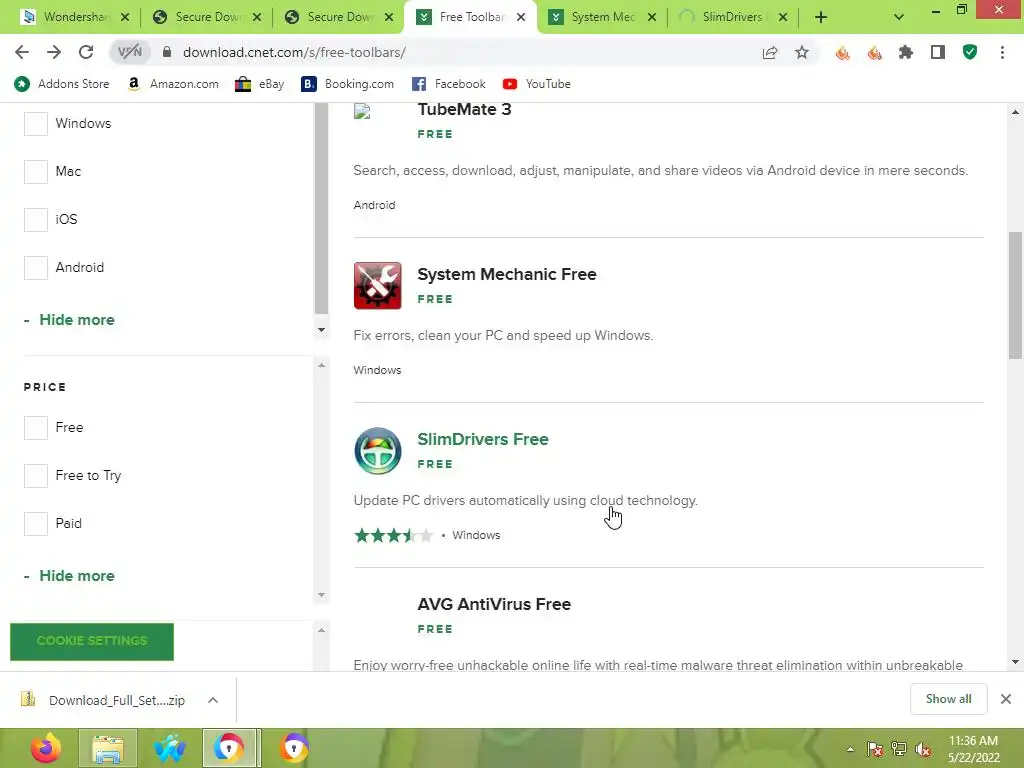Close the Free Toolbars tab
The image size is (1024, 768).
coord(520,17)
